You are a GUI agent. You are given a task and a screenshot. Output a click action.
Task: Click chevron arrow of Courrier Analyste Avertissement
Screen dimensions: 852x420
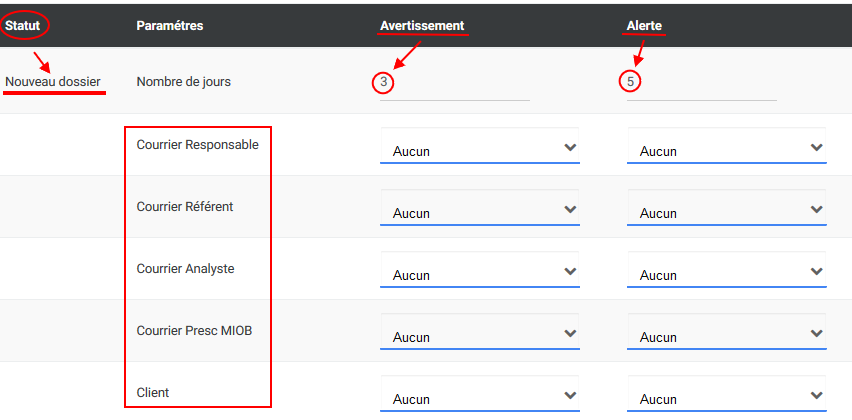point(570,271)
